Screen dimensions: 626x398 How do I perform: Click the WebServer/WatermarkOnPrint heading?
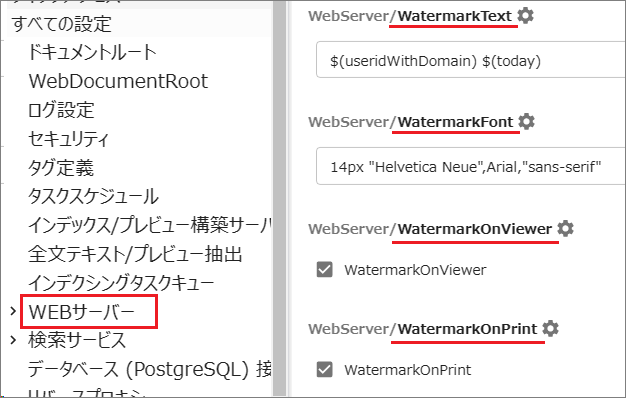coord(423,329)
